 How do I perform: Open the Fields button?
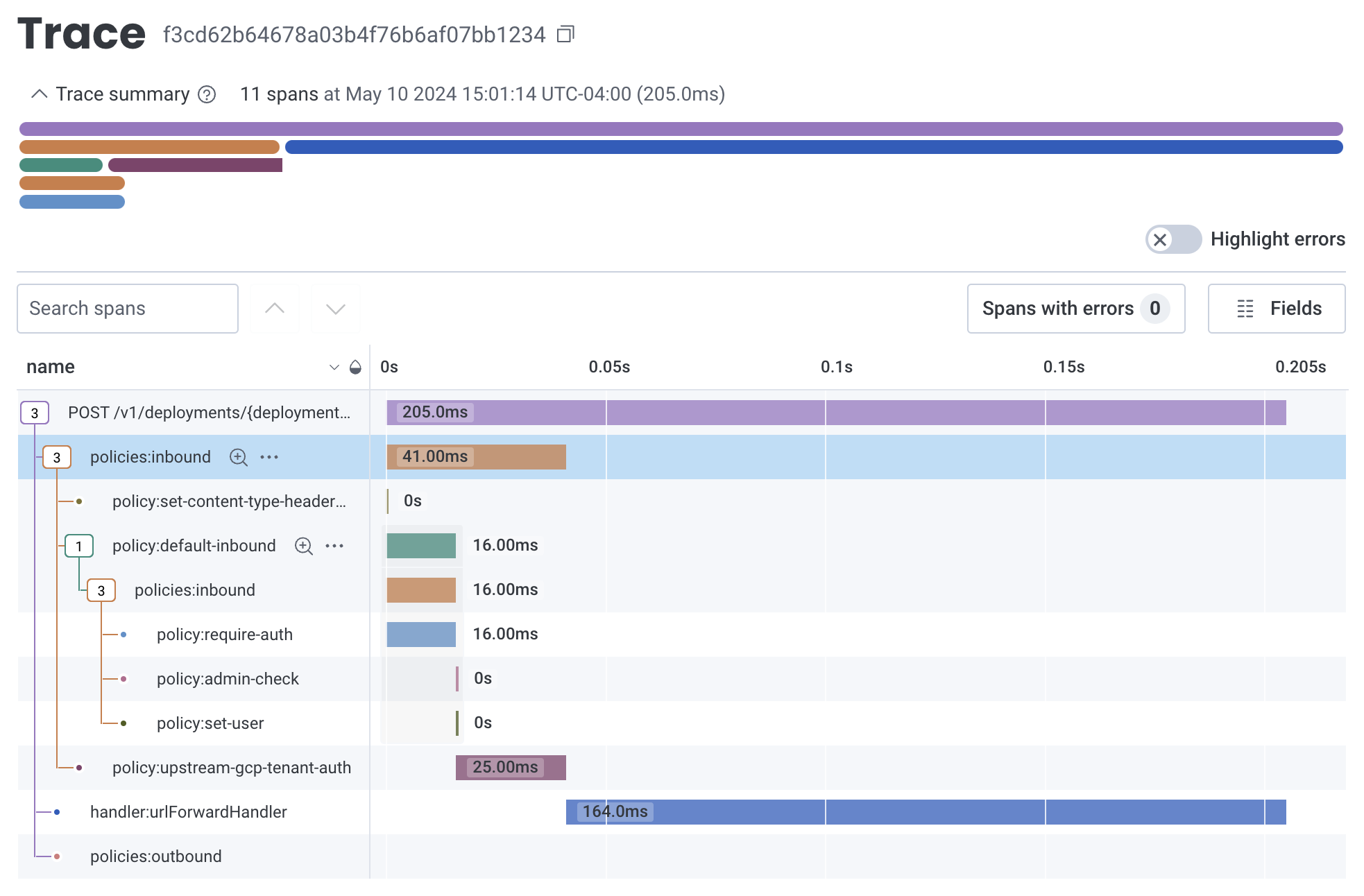[x=1277, y=309]
